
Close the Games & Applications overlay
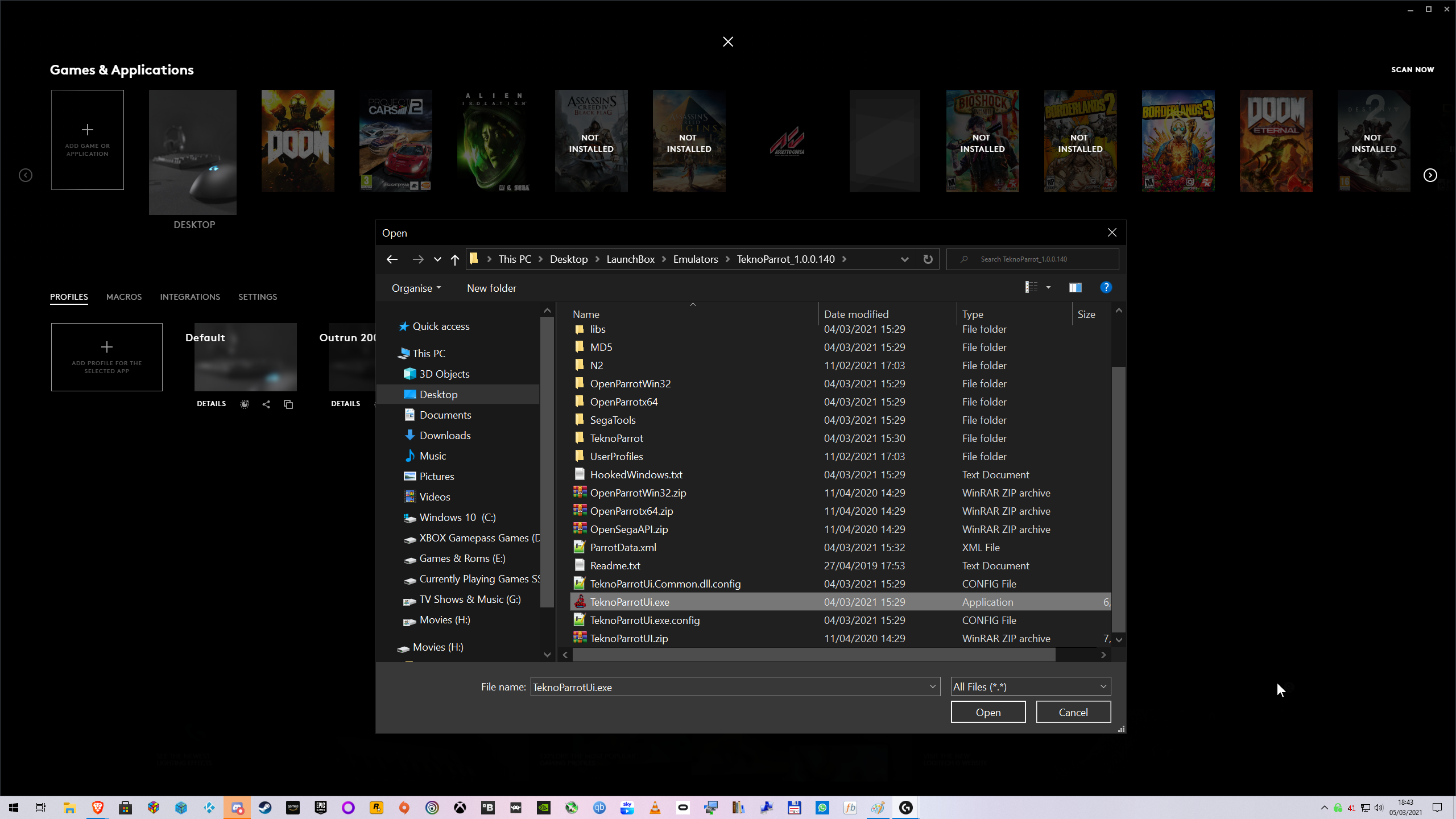(x=728, y=42)
